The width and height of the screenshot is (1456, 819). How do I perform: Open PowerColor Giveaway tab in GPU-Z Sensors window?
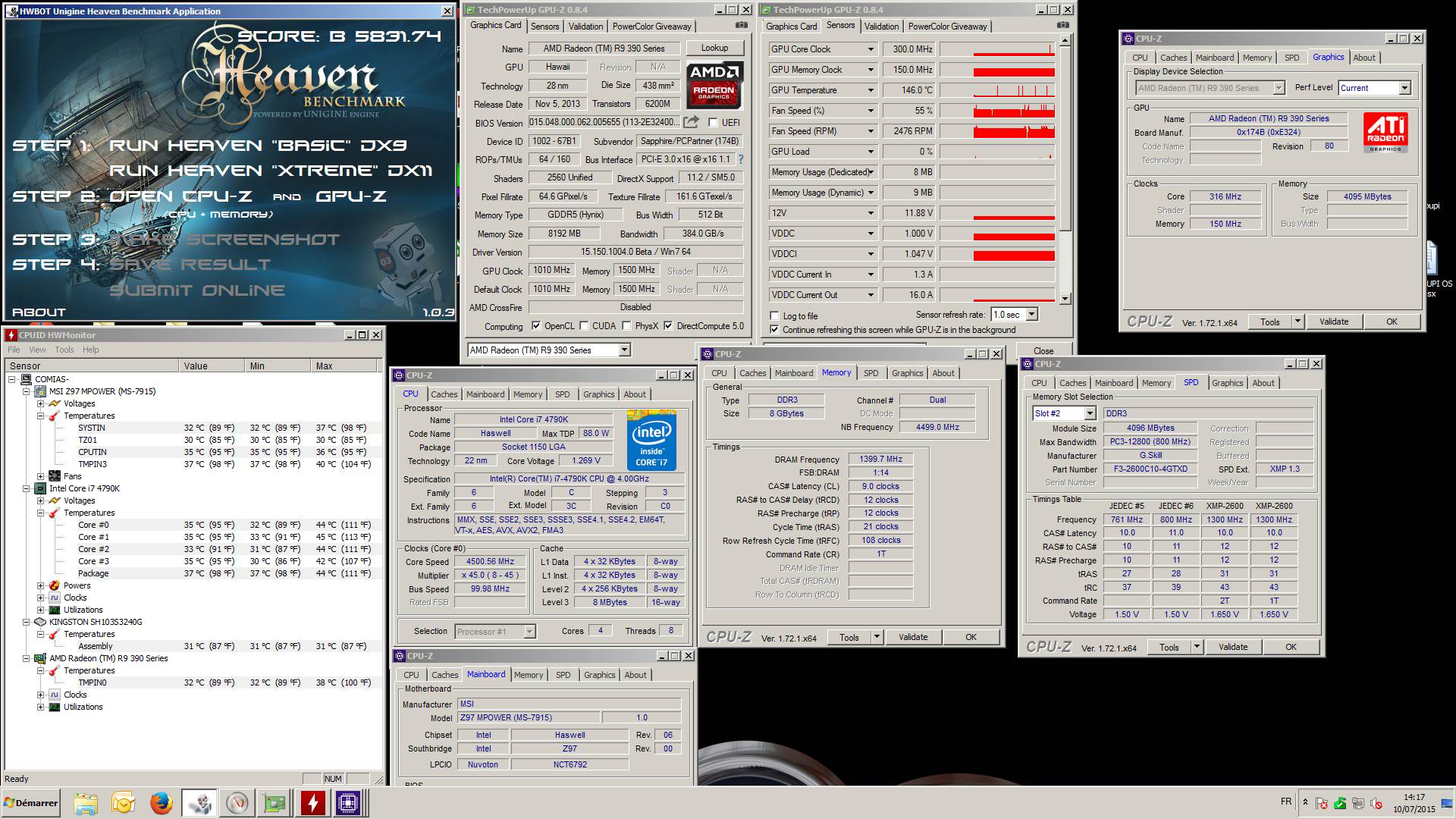(947, 26)
